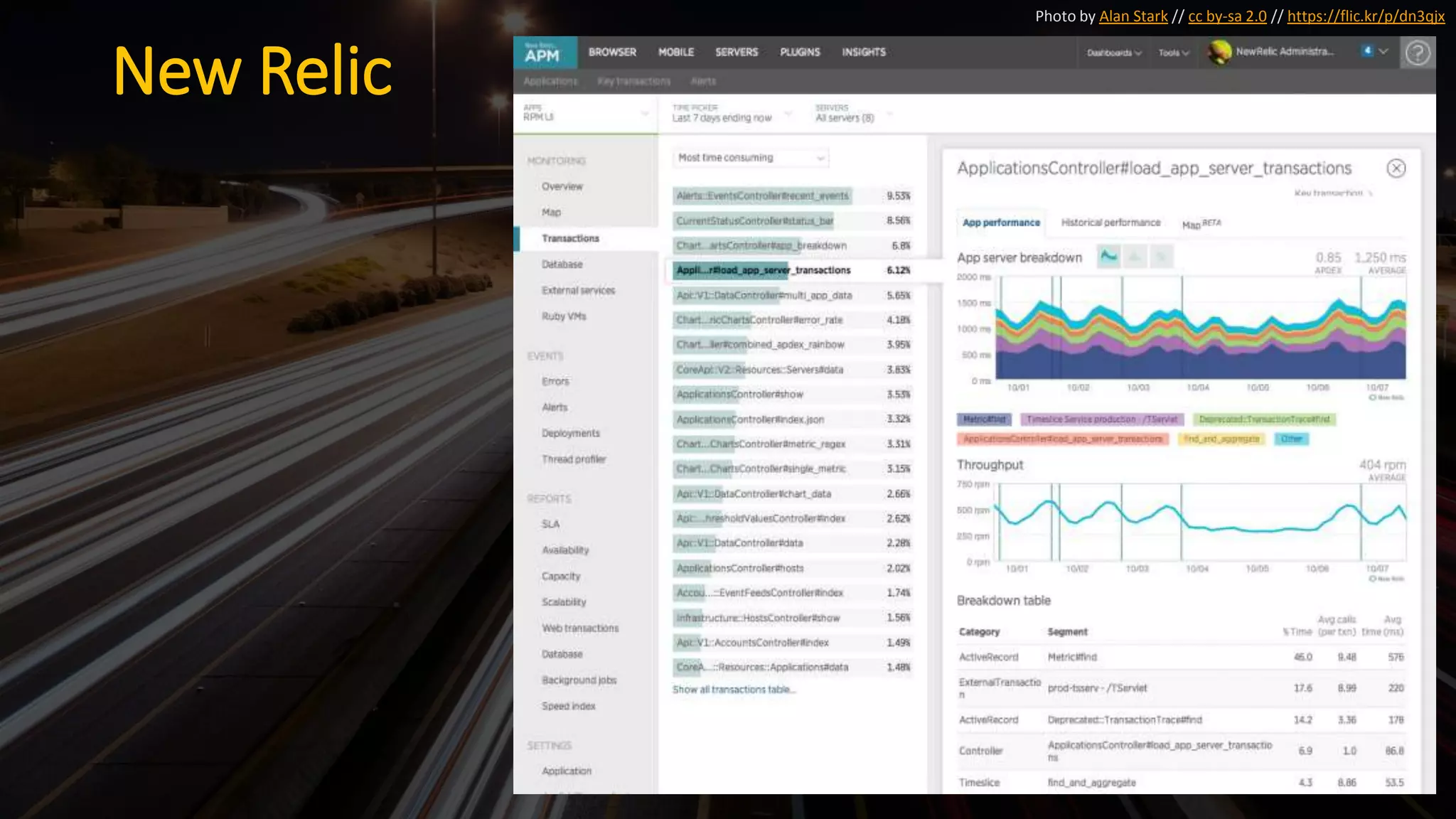Open the MOBILE product menu

coord(676,53)
